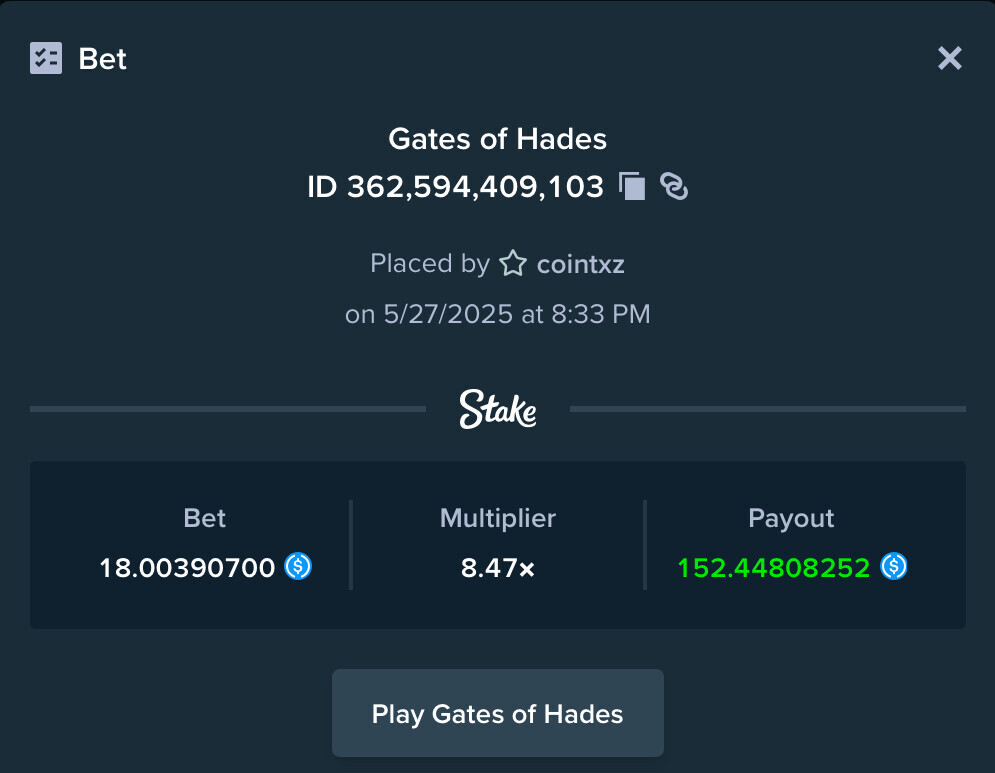Click the star icon before cointxz

pos(513,263)
